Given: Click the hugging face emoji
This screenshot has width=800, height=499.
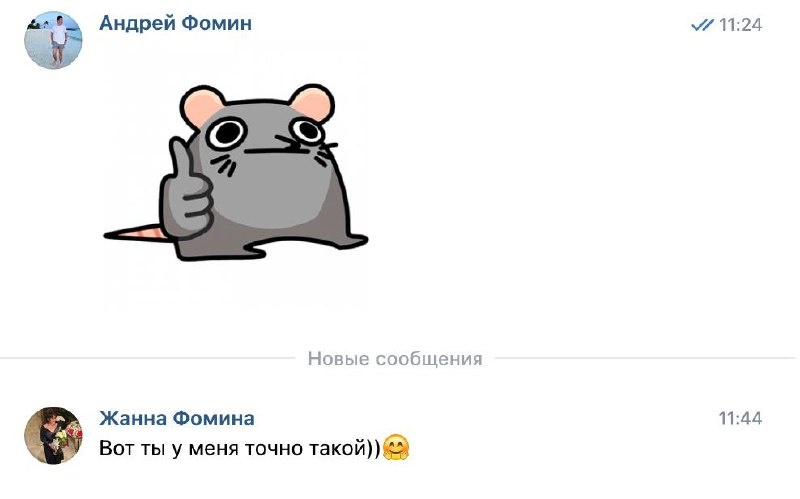Looking at the screenshot, I should [x=396, y=447].
